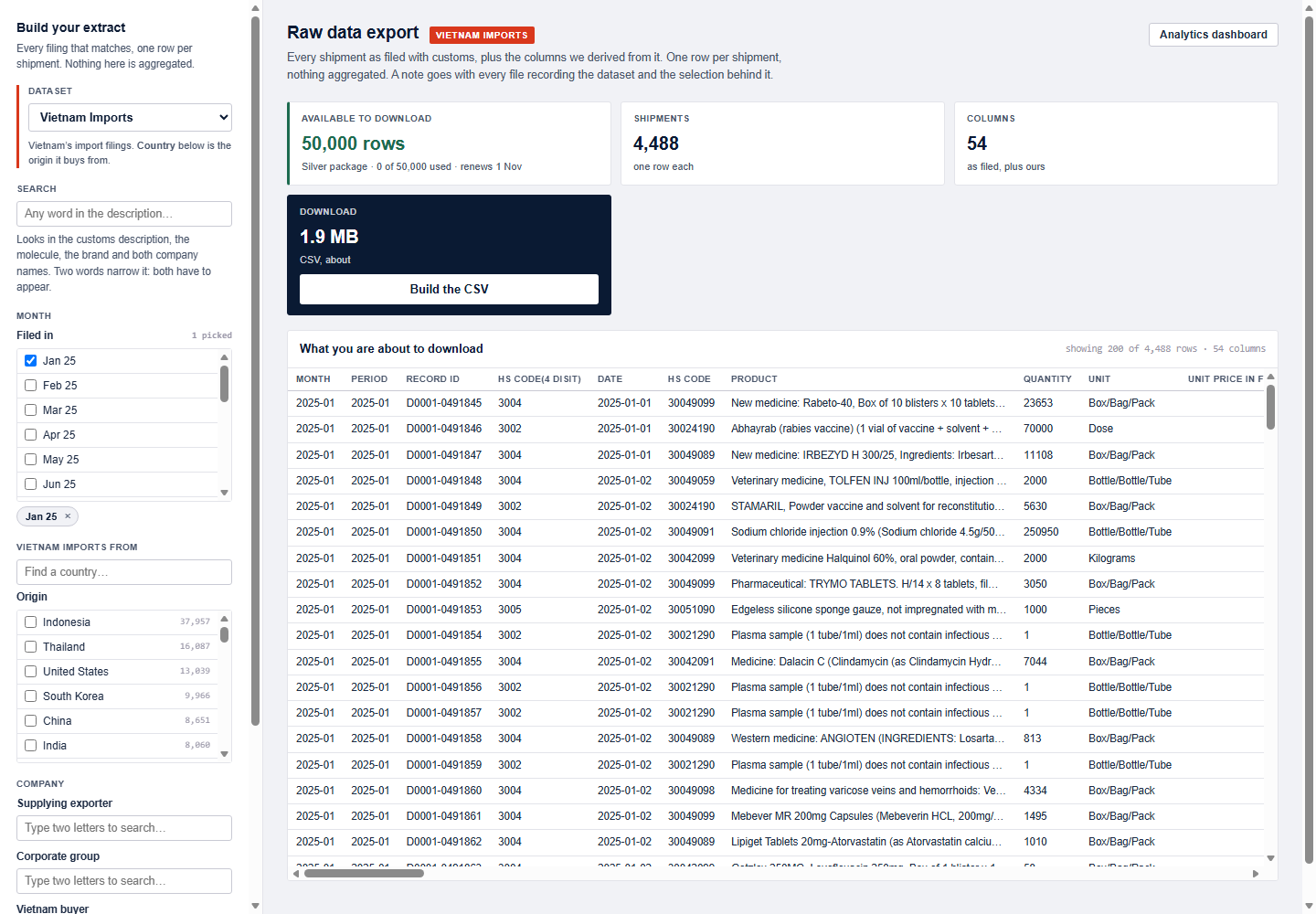Tick the China origin checkbox
The width and height of the screenshot is (1316, 914).
point(30,720)
